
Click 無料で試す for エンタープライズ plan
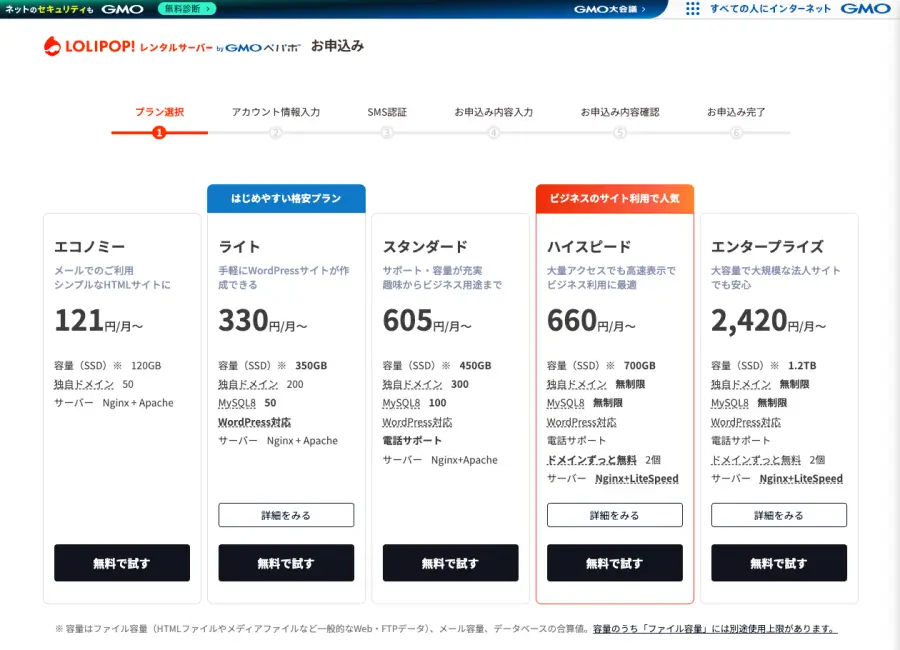pos(778,563)
